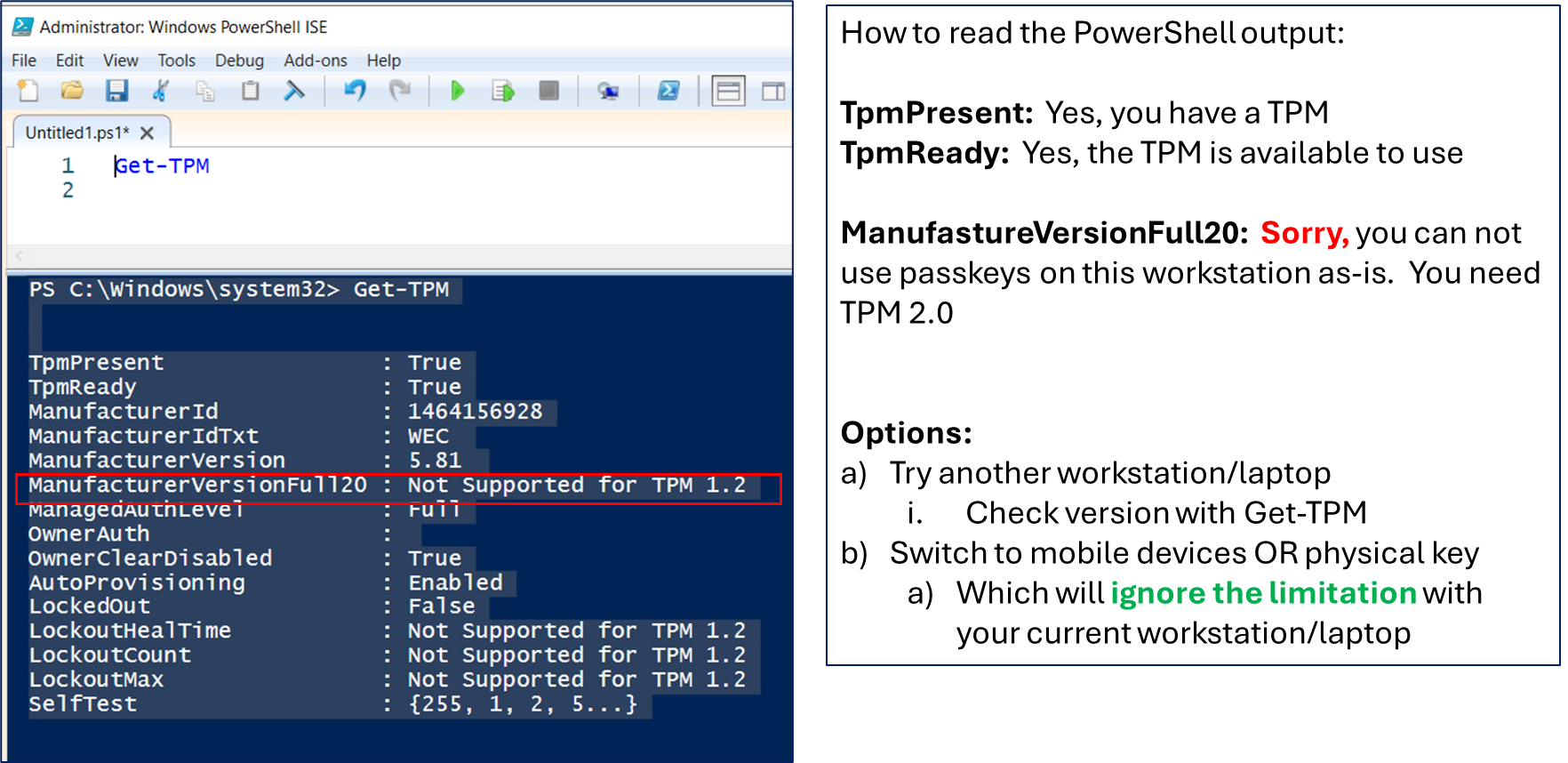Run selection using the toolbar icon
The height and width of the screenshot is (763, 1568).
[x=503, y=91]
